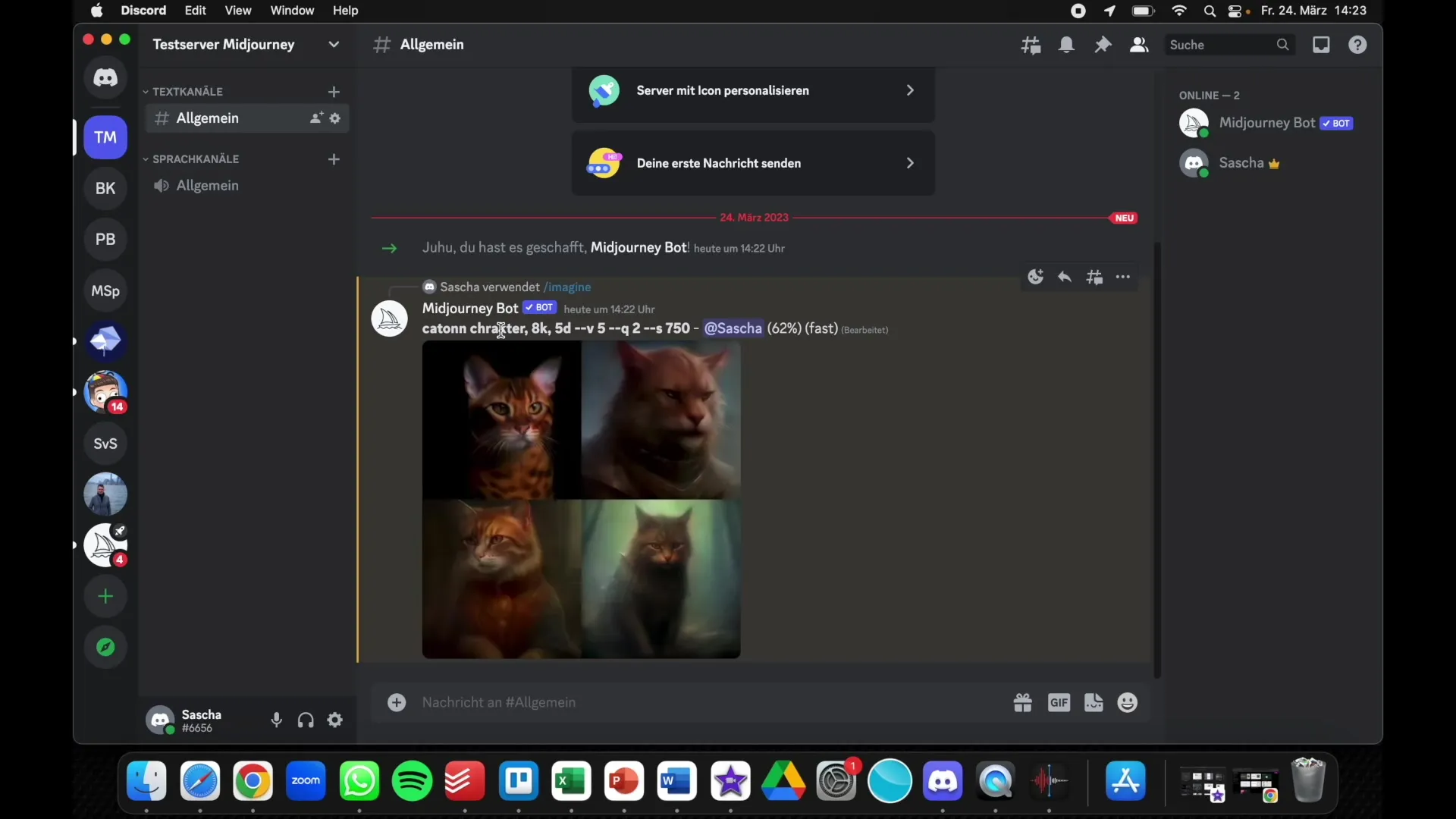This screenshot has height=819, width=1456.
Task: Click the /imagine command link
Action: click(x=567, y=287)
